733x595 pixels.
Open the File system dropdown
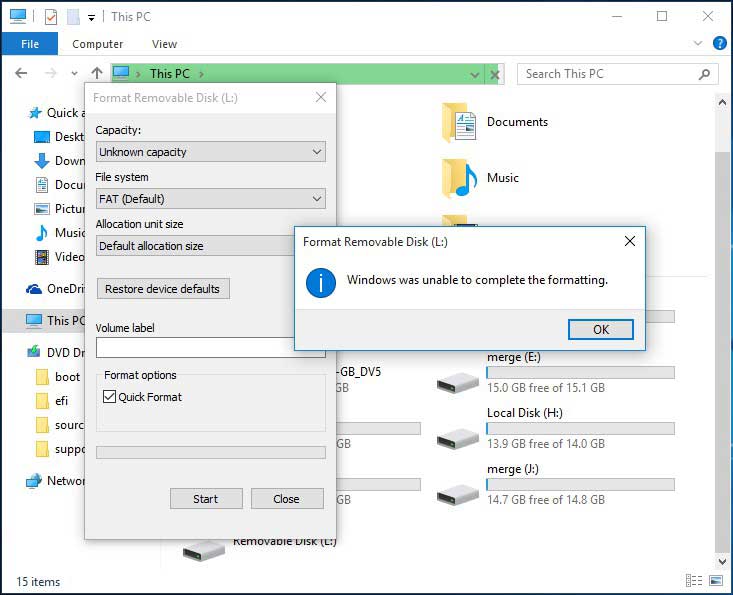point(210,199)
